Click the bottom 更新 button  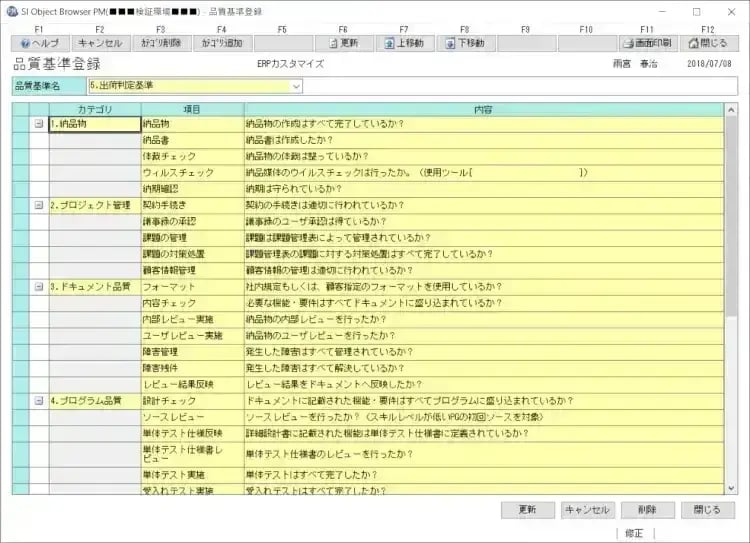pos(527,510)
